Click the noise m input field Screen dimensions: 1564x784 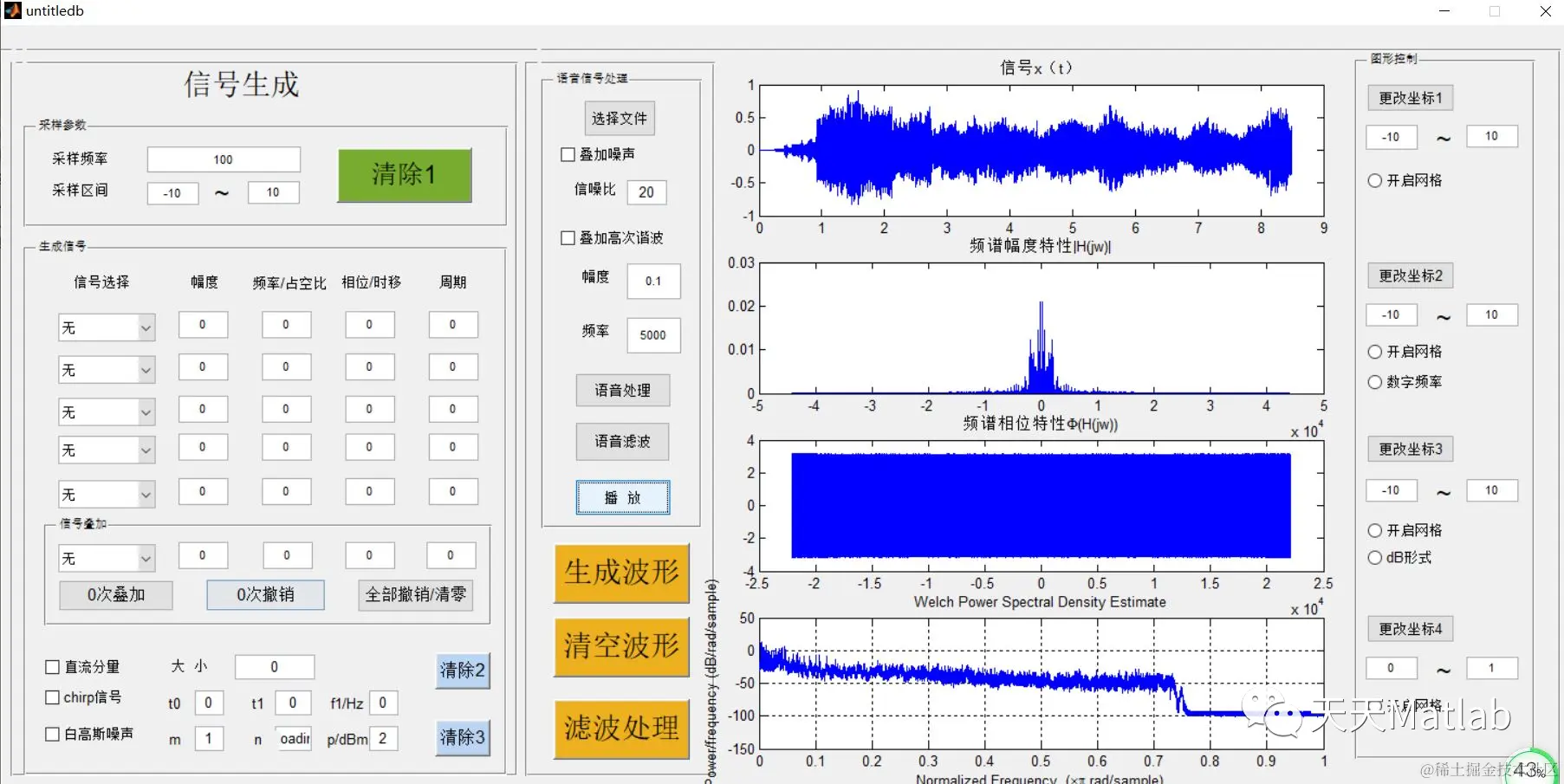point(209,739)
